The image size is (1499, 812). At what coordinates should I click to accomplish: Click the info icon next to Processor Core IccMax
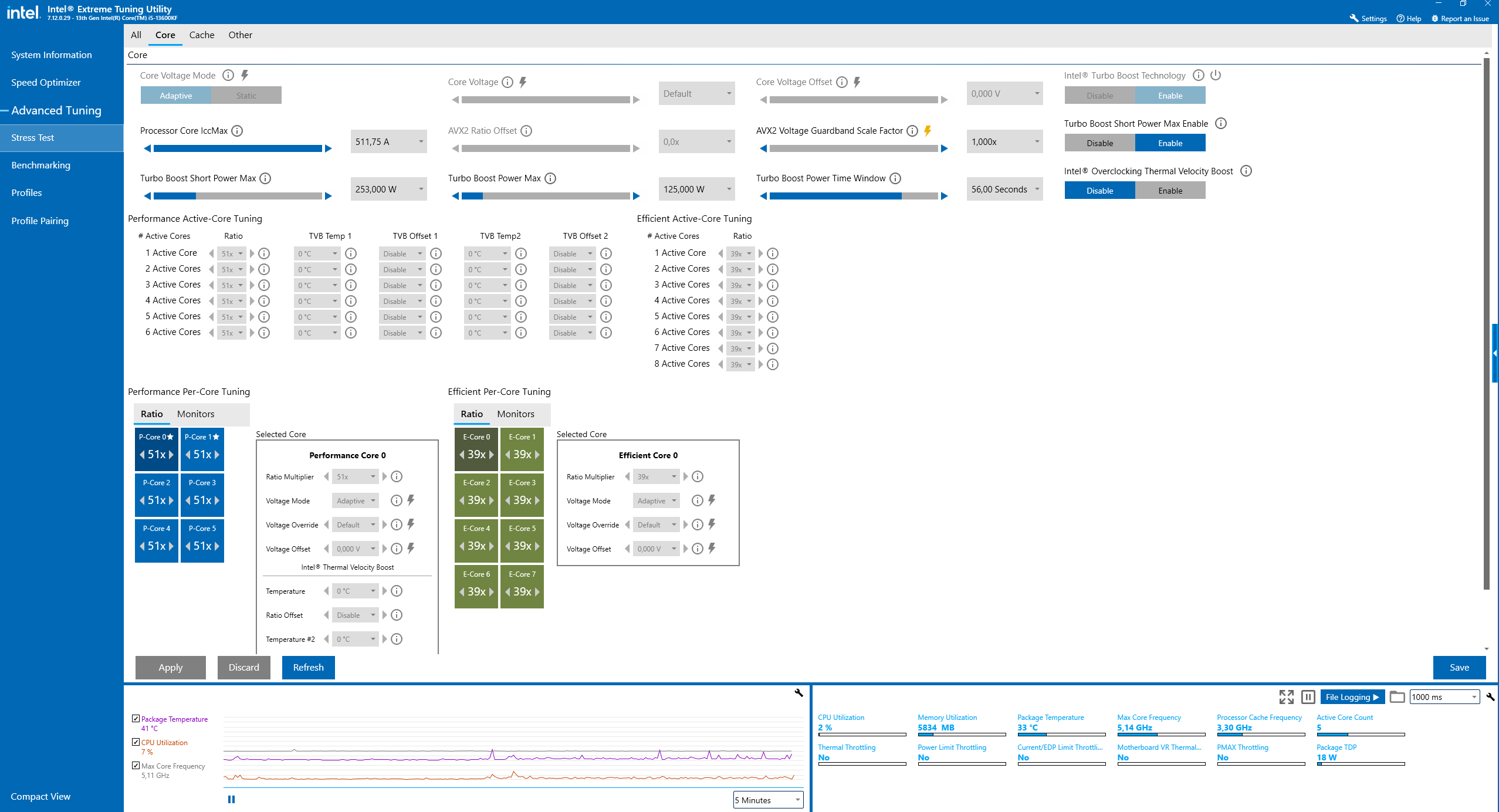click(x=237, y=131)
